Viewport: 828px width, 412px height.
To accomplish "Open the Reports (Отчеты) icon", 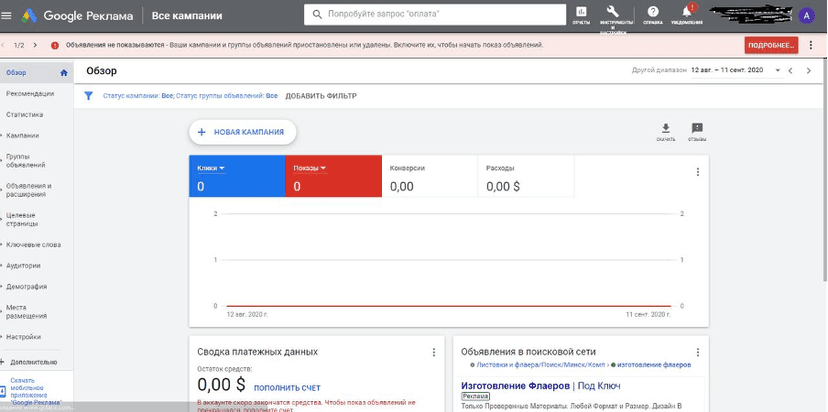I will (581, 14).
